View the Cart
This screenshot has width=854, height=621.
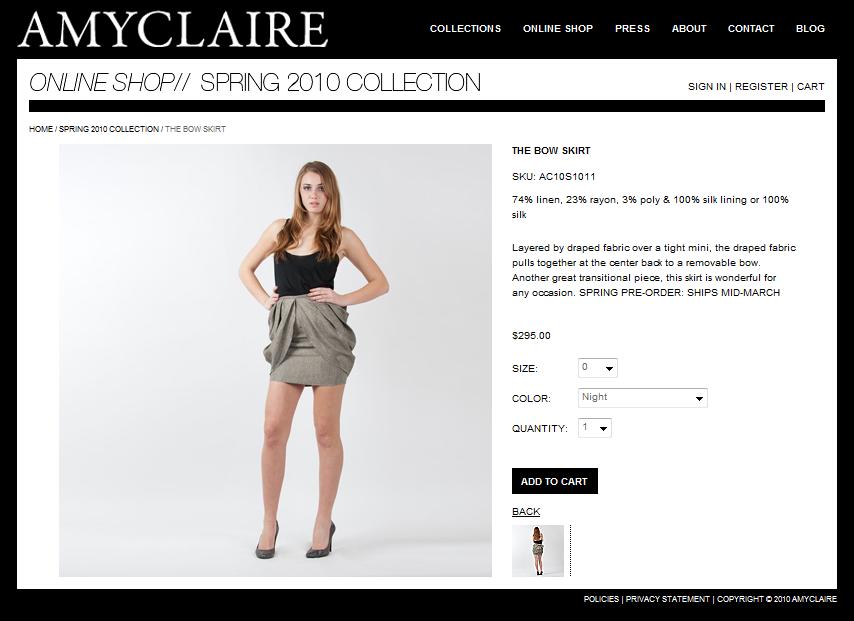click(810, 87)
